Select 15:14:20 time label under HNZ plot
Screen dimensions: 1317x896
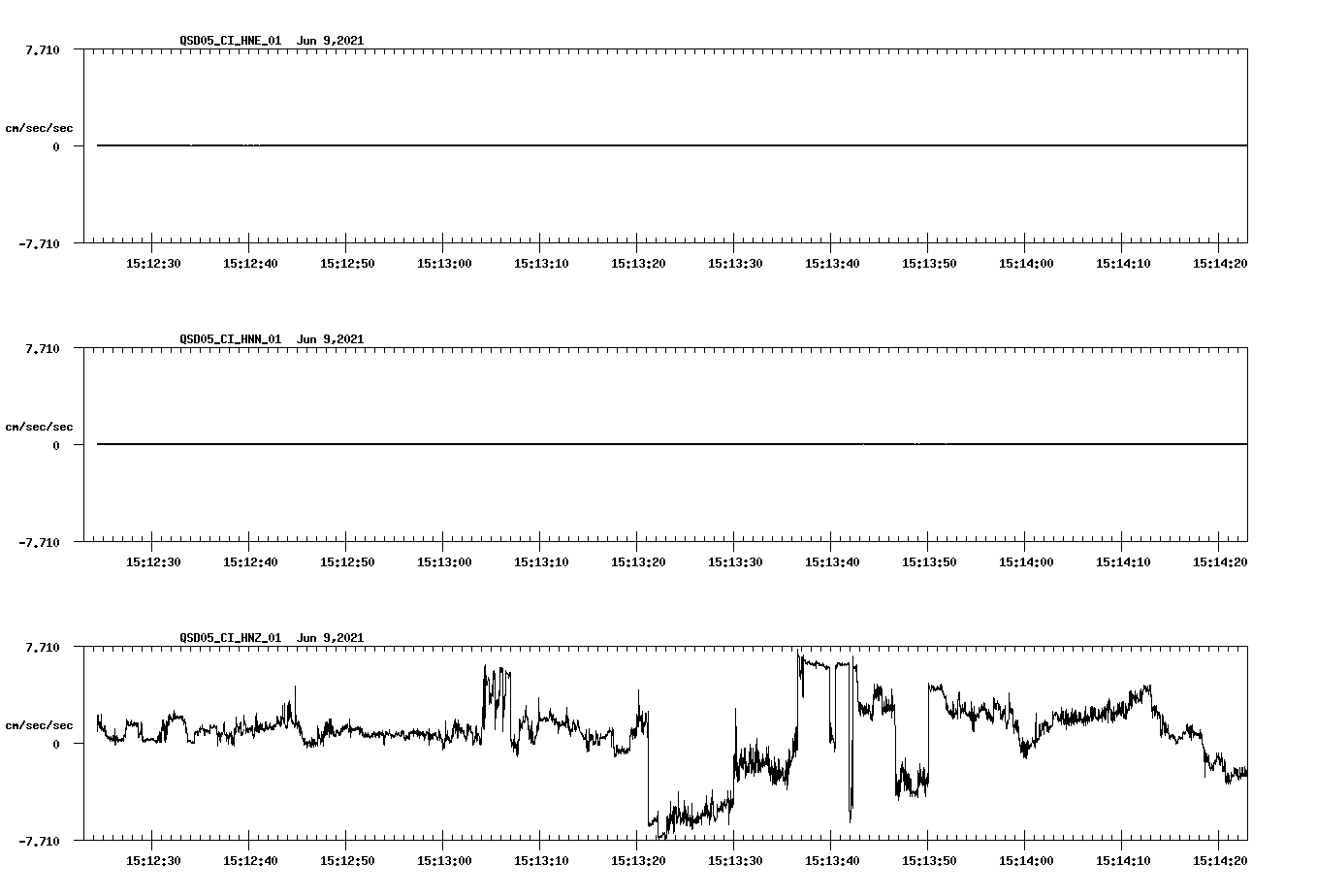point(1220,861)
